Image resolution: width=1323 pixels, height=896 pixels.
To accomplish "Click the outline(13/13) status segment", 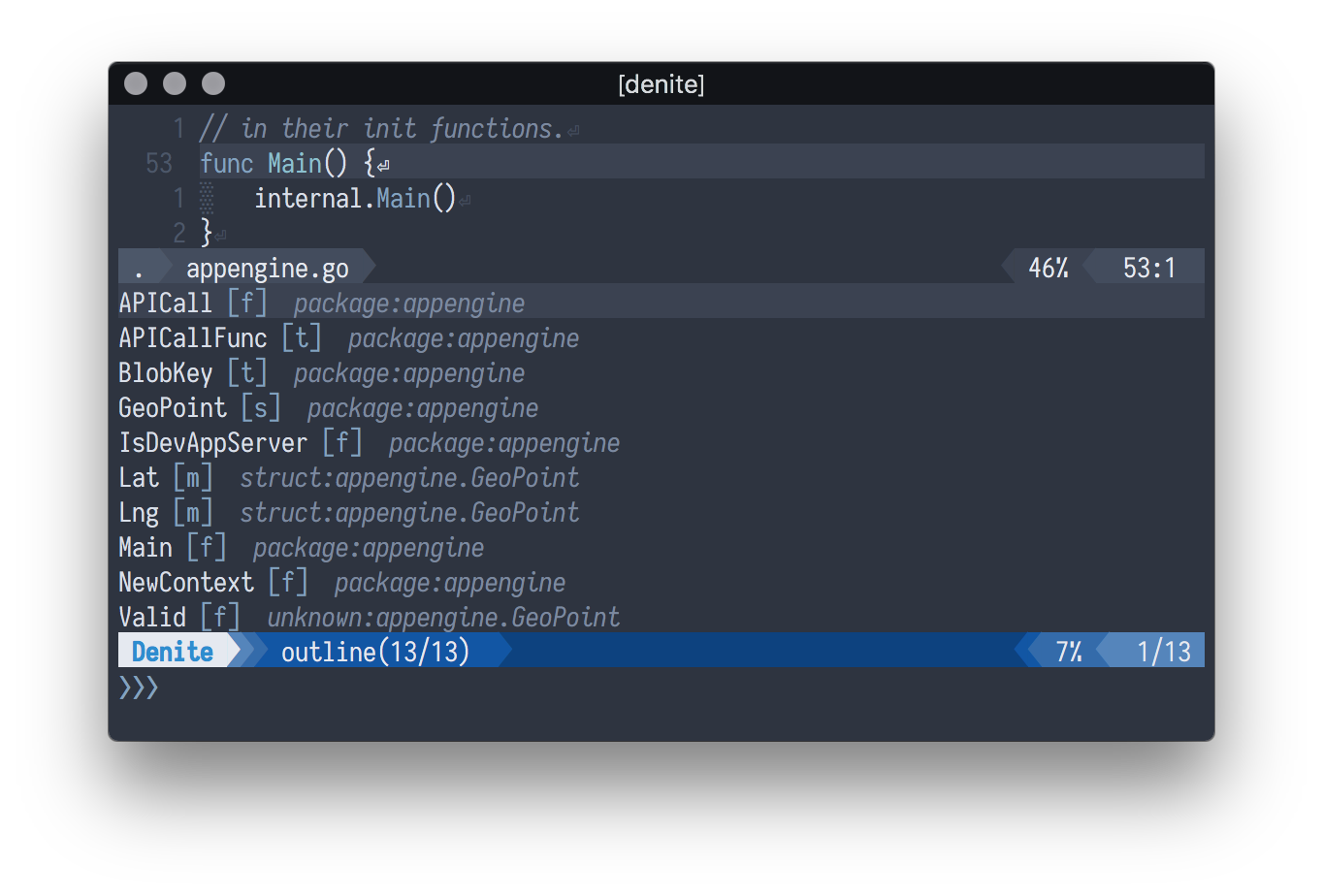I will click(x=375, y=652).
